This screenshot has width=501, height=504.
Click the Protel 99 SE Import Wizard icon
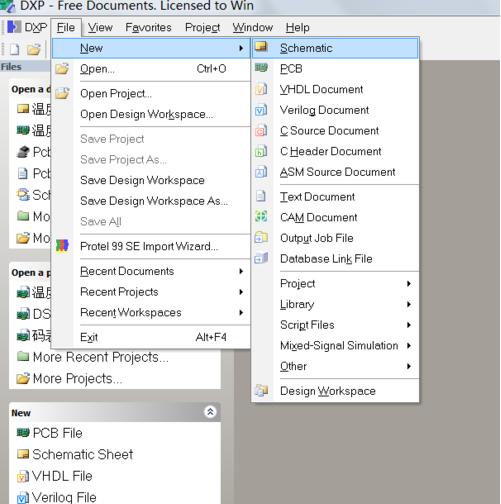click(x=62, y=246)
